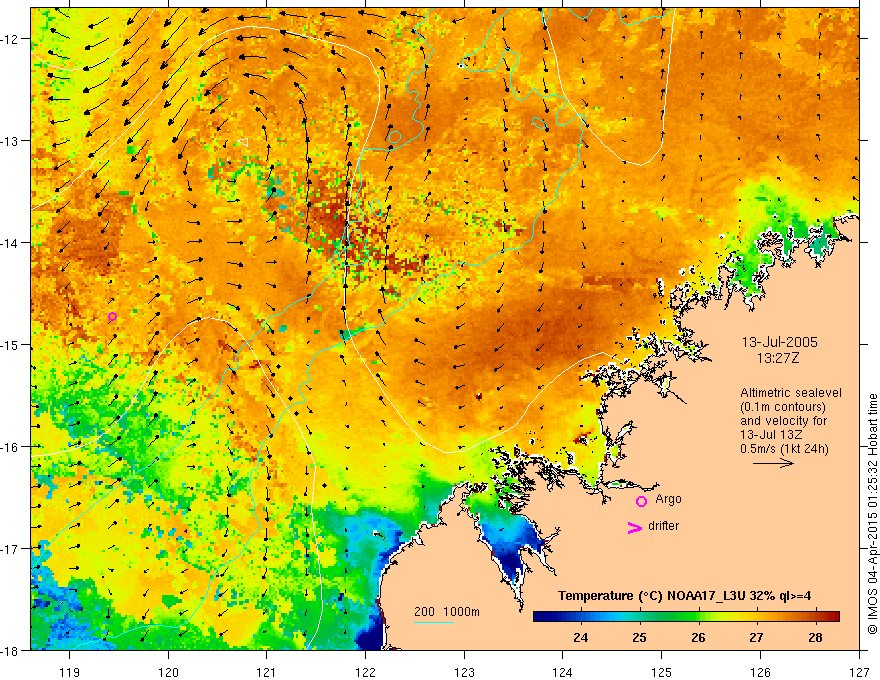Click the latitude axis label '-18'
The height and width of the screenshot is (680, 880).
(10, 650)
